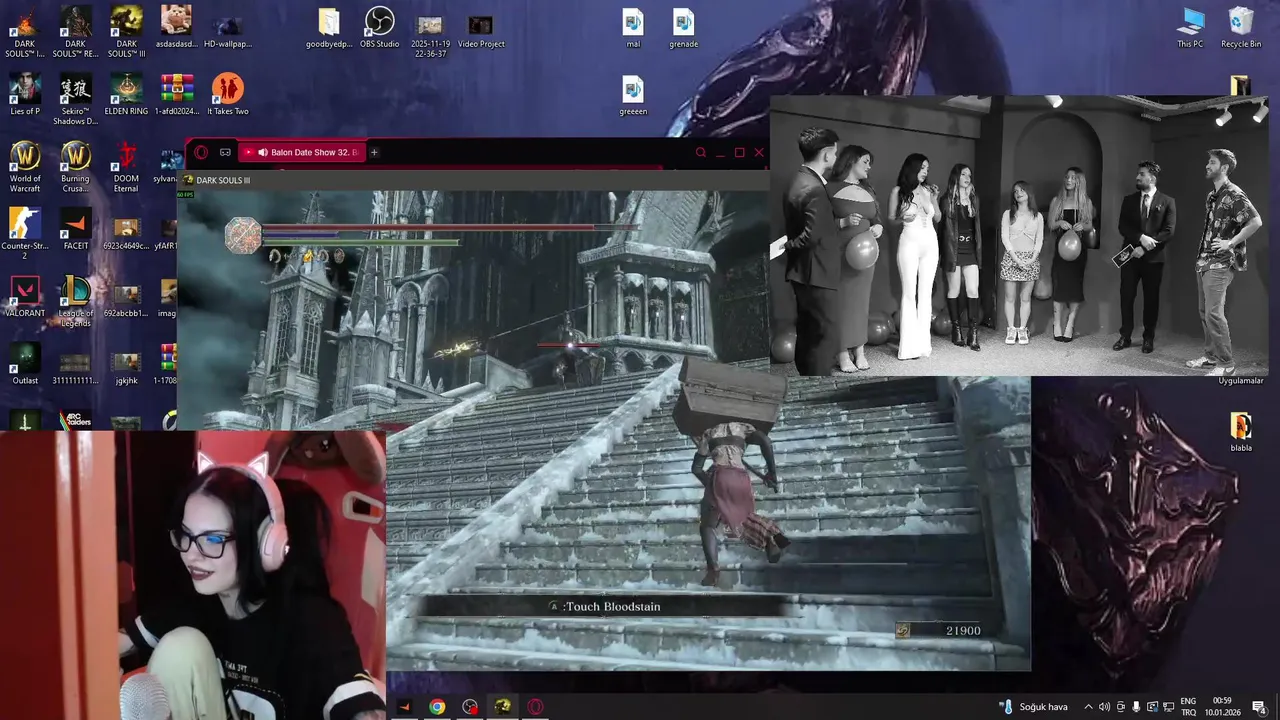Open the Opera GX menu button
The height and width of the screenshot is (720, 1280).
201,152
